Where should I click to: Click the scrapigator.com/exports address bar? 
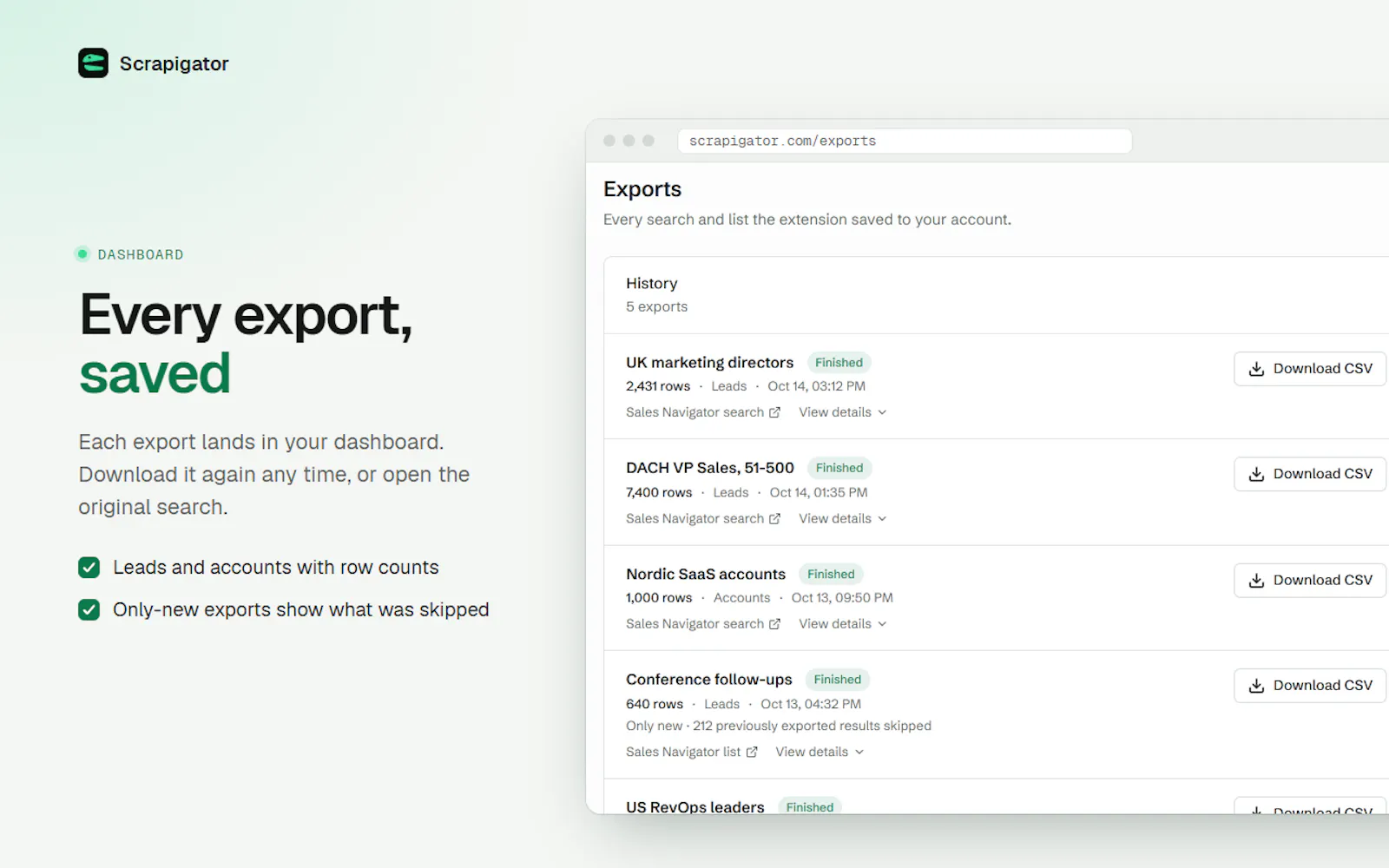[x=905, y=141]
